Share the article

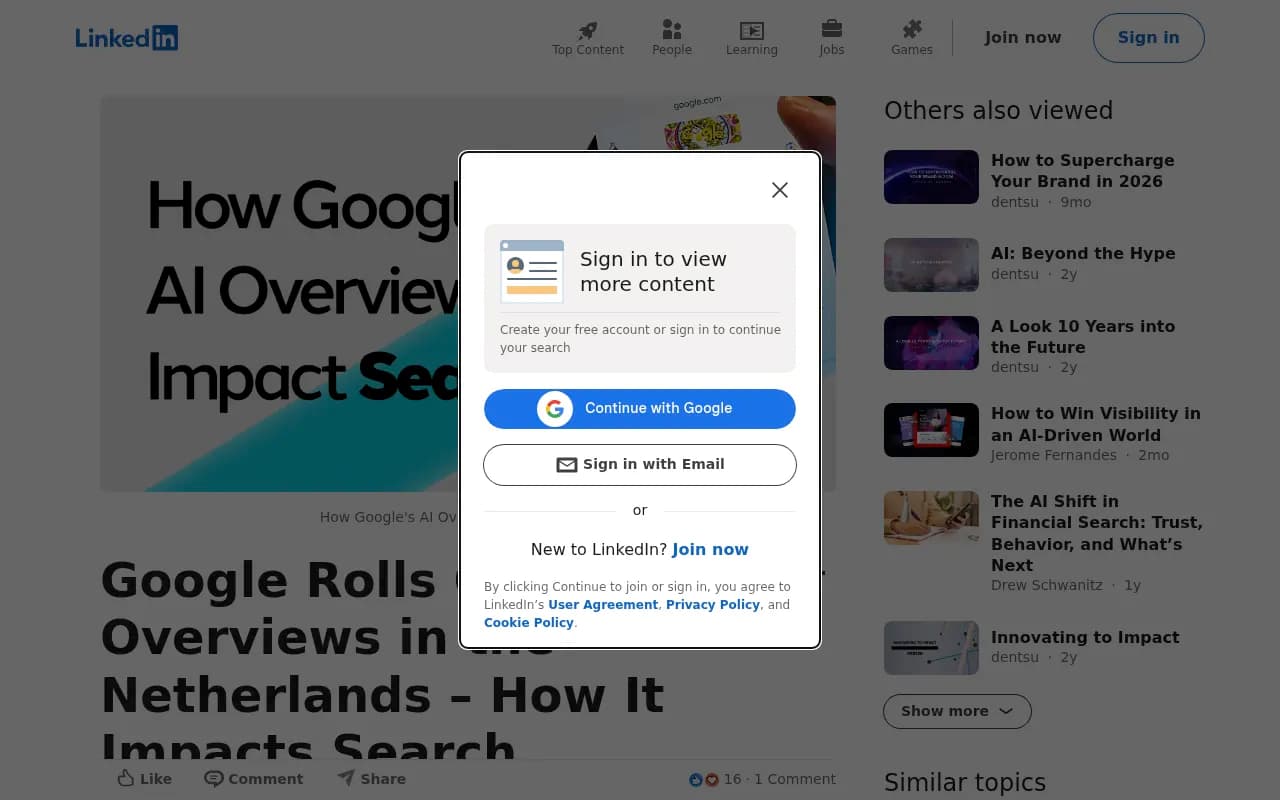[x=371, y=779]
